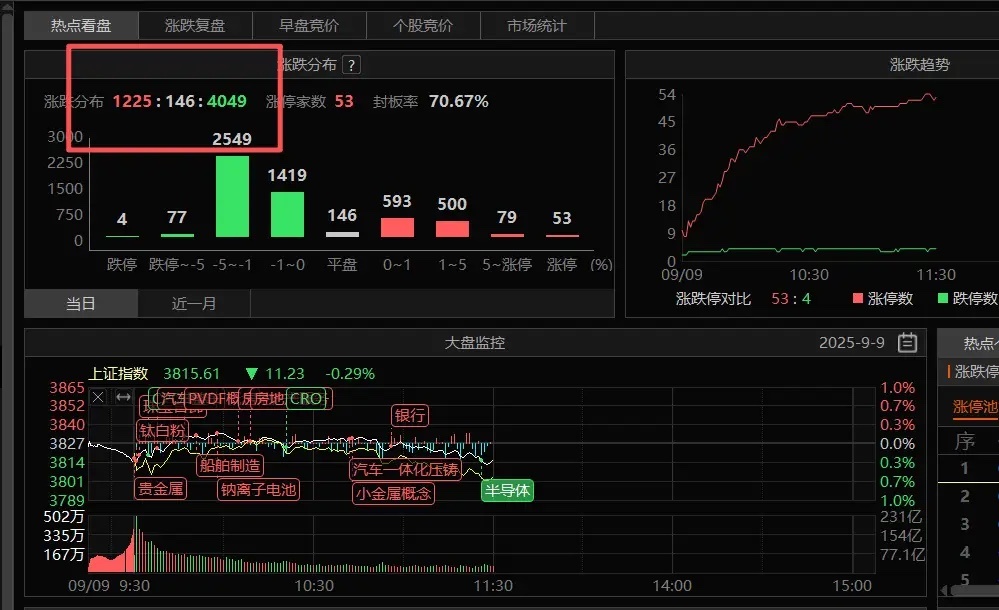Viewport: 999px width, 610px height.
Task: Click the green 跌停数 legend swatch
Action: pos(943,298)
